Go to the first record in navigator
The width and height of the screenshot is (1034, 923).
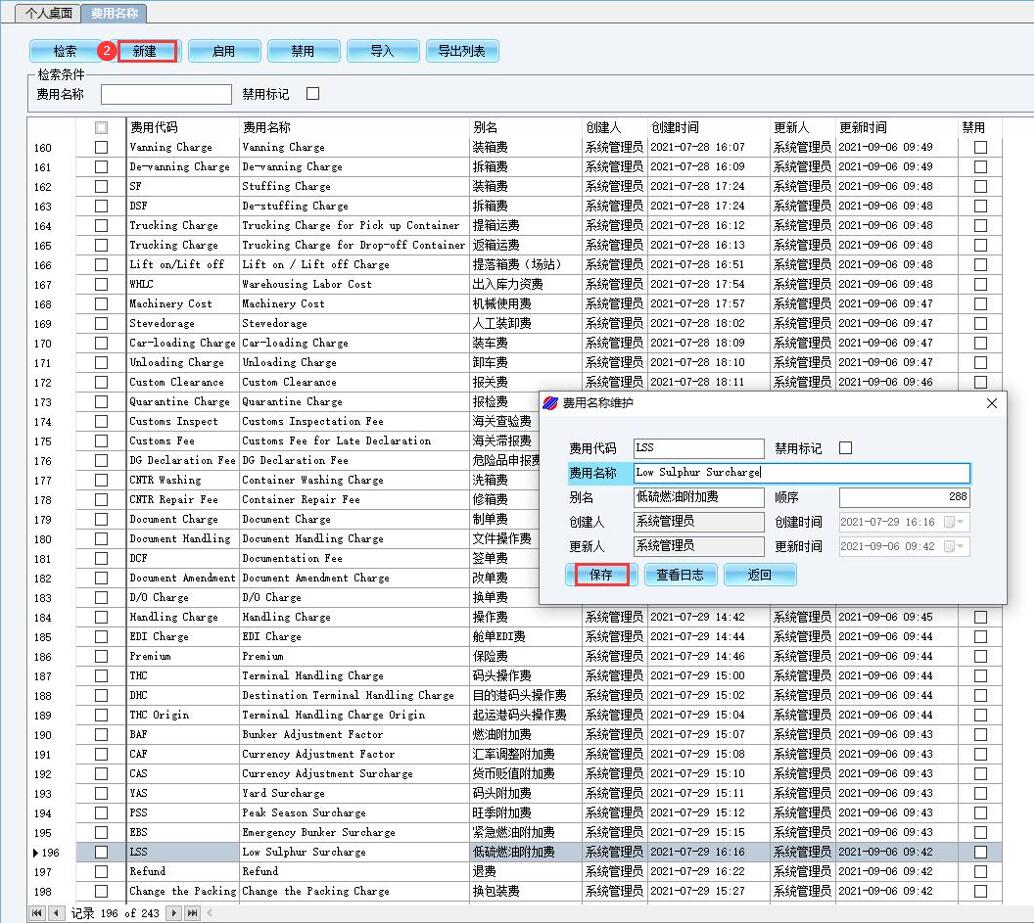[x=38, y=913]
